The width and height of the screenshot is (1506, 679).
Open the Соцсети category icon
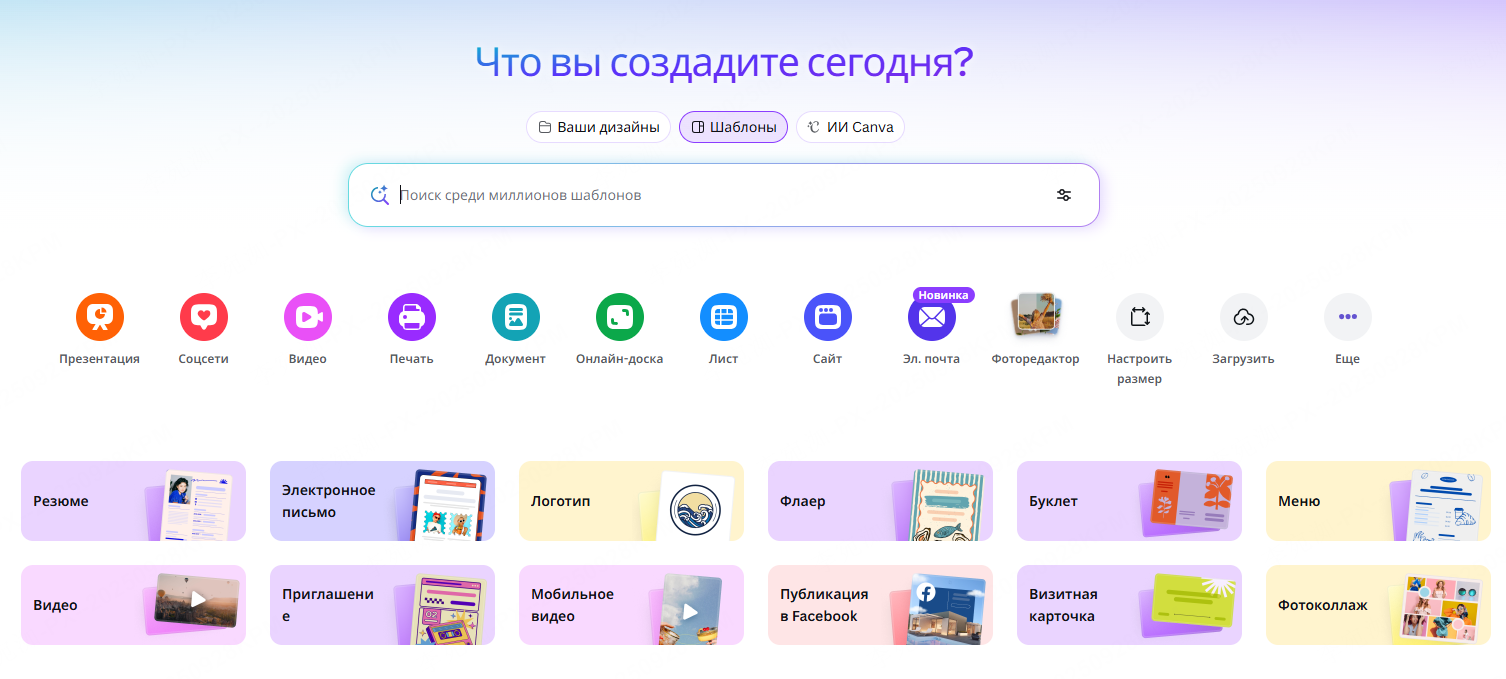pos(203,316)
